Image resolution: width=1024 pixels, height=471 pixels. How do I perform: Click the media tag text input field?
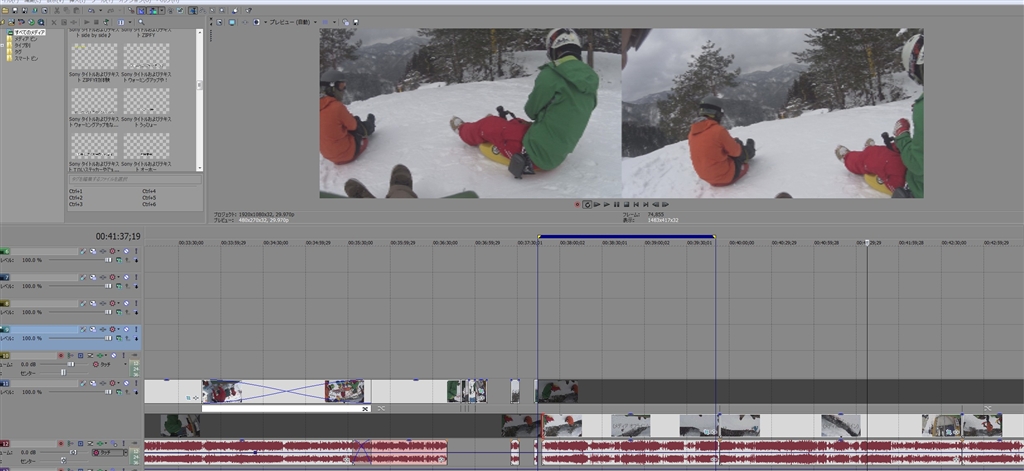(x=134, y=179)
